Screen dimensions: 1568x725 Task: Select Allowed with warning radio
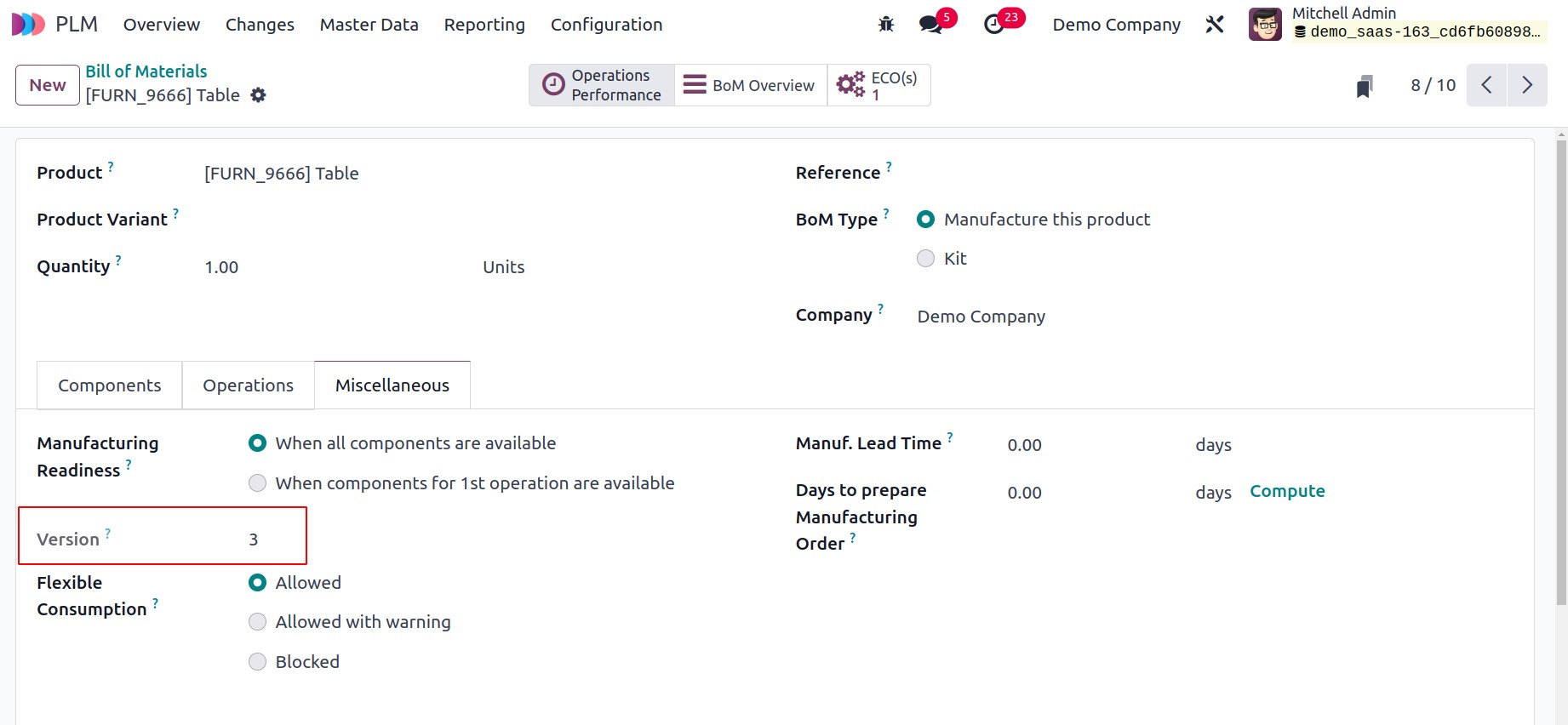pos(257,622)
